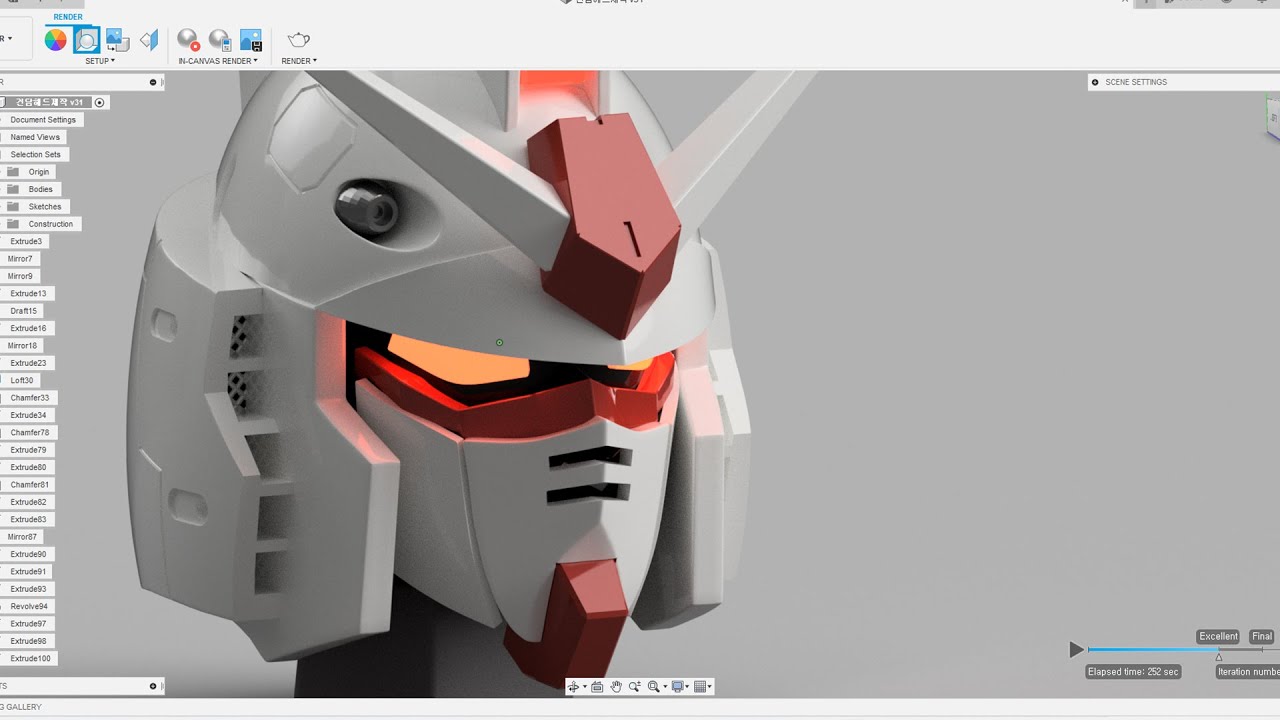Open Document Settings in the Browser
The height and width of the screenshot is (720, 1280).
click(x=43, y=120)
